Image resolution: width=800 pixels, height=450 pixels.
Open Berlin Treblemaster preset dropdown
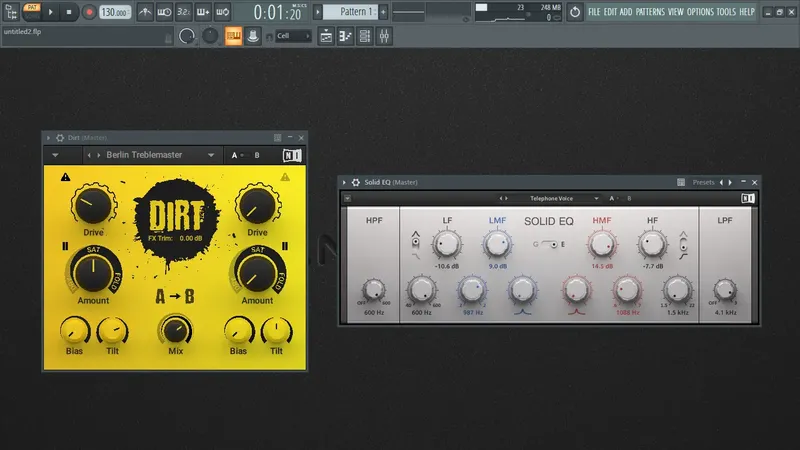(x=211, y=155)
